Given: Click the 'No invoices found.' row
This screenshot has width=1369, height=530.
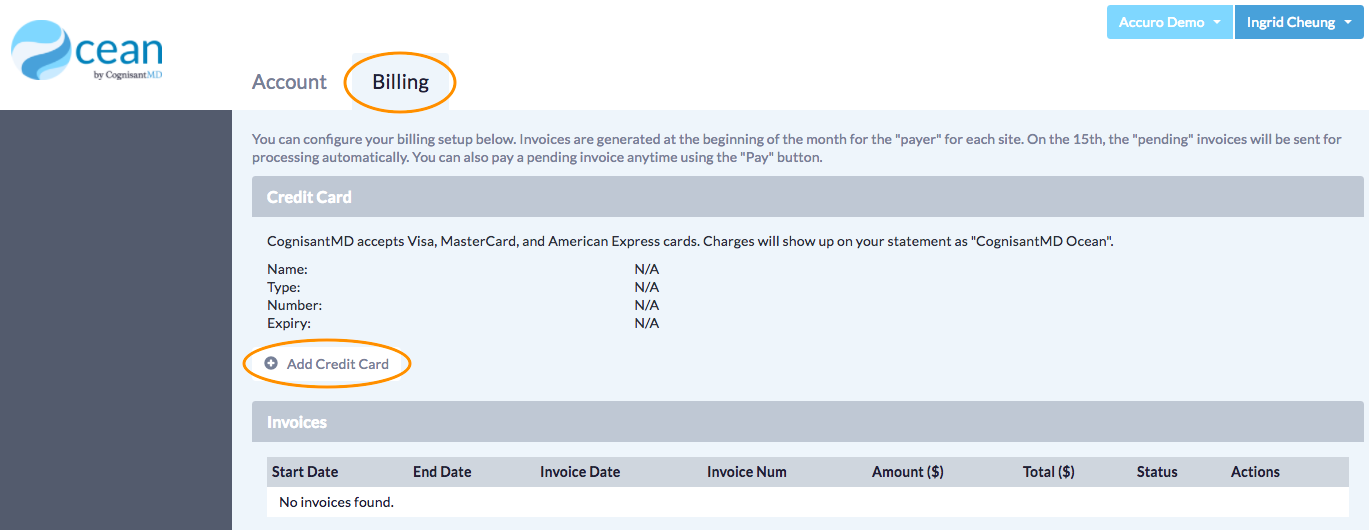Looking at the screenshot, I should point(336,502).
